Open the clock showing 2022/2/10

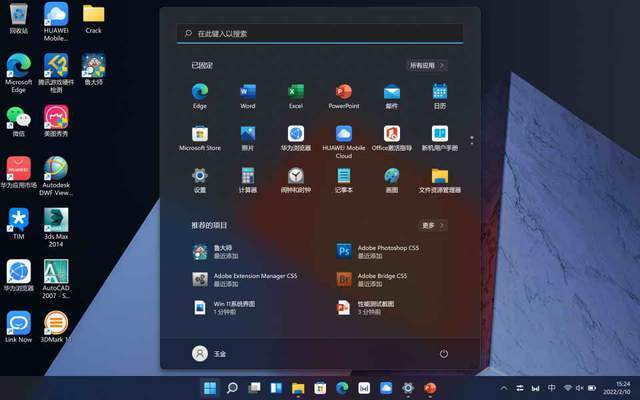pyautogui.click(x=617, y=388)
